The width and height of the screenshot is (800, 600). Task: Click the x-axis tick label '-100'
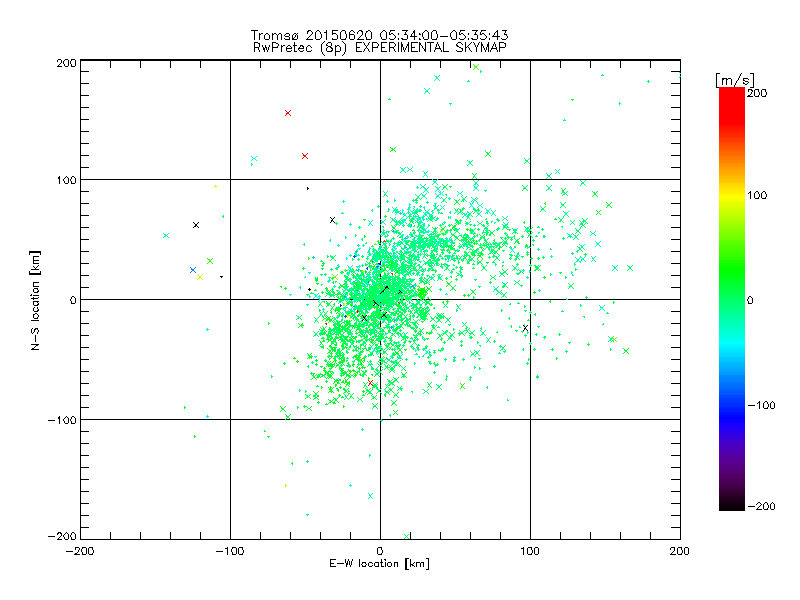(230, 551)
